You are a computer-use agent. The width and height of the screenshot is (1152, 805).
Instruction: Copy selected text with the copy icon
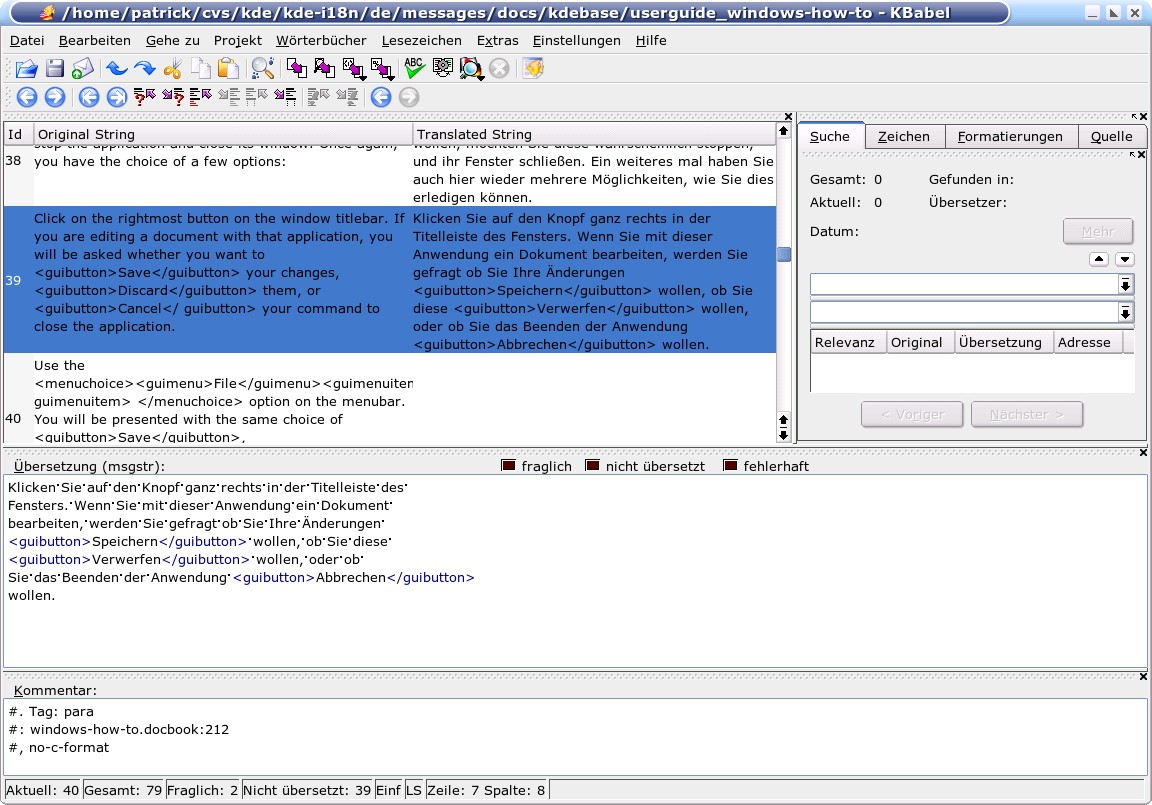tap(201, 69)
